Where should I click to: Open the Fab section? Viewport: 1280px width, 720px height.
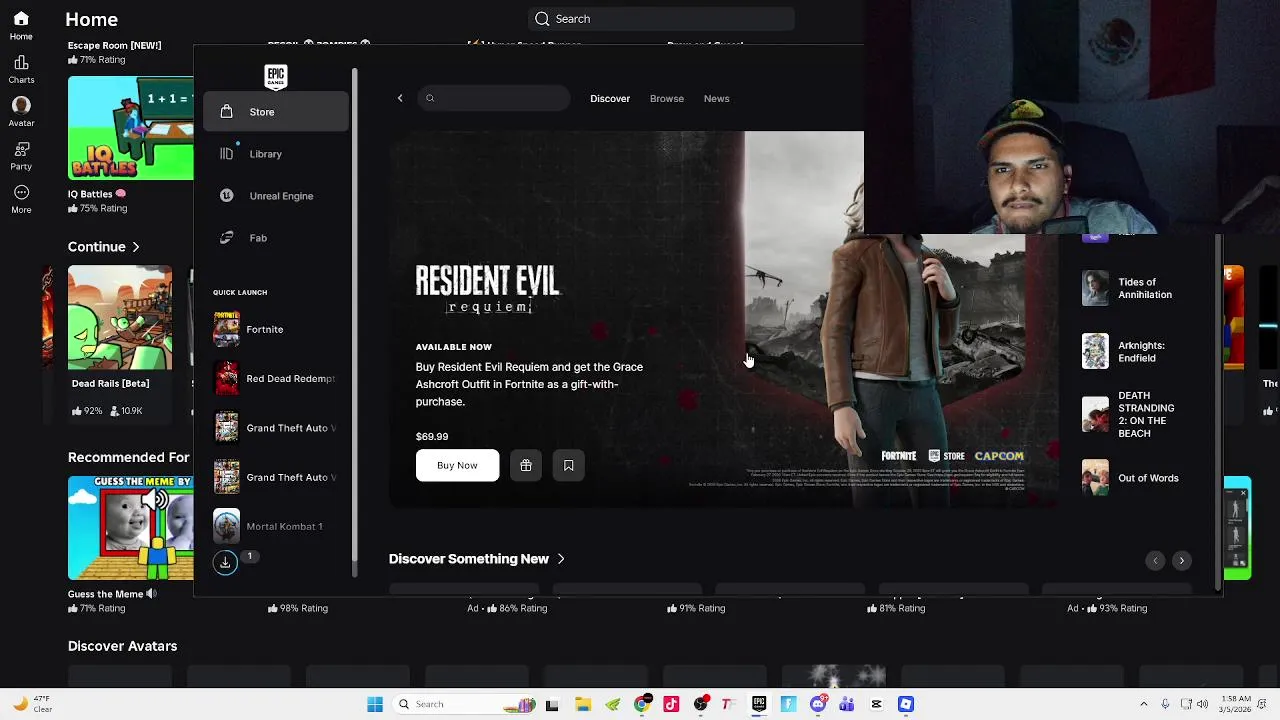[x=276, y=238]
